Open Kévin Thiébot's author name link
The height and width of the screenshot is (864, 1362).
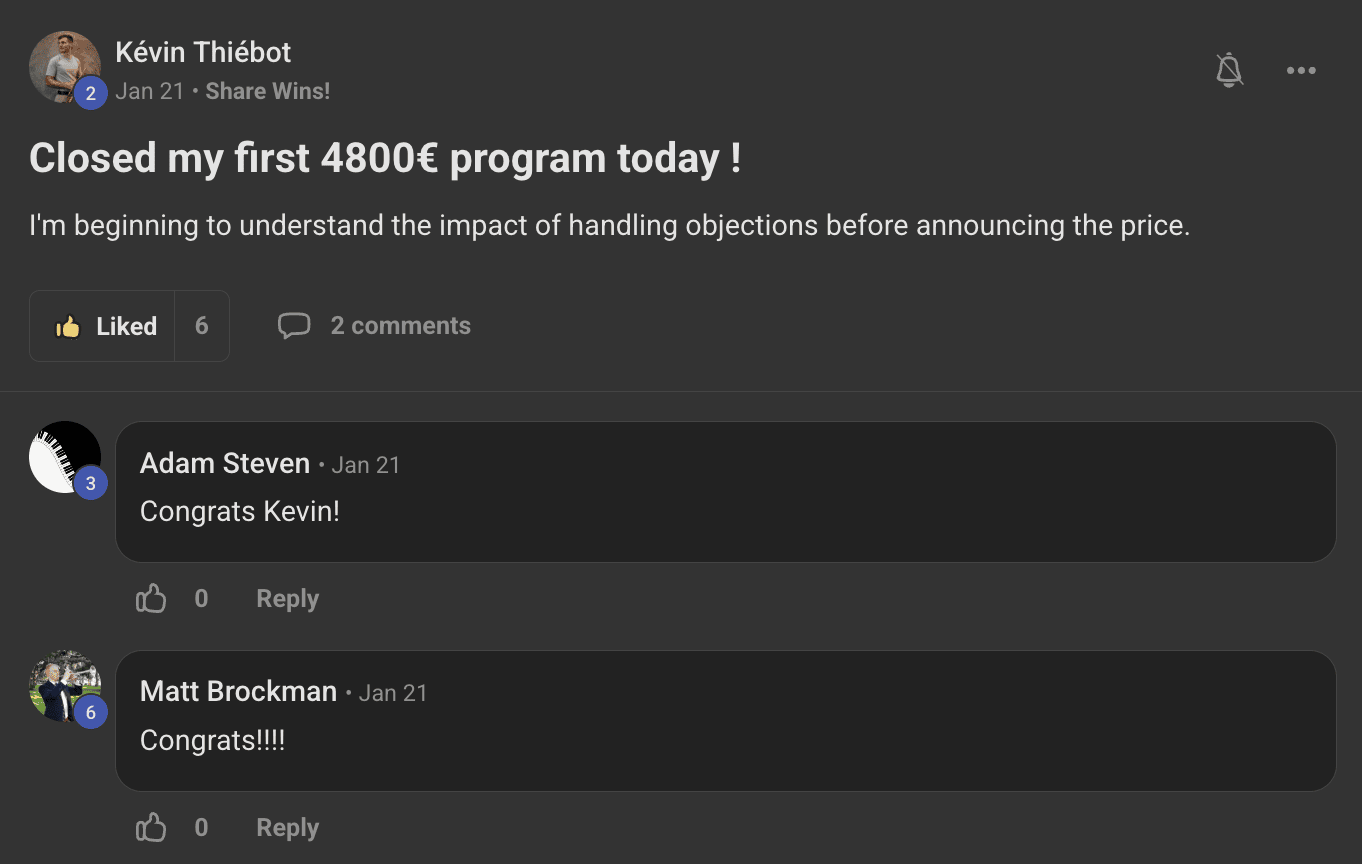pos(203,52)
